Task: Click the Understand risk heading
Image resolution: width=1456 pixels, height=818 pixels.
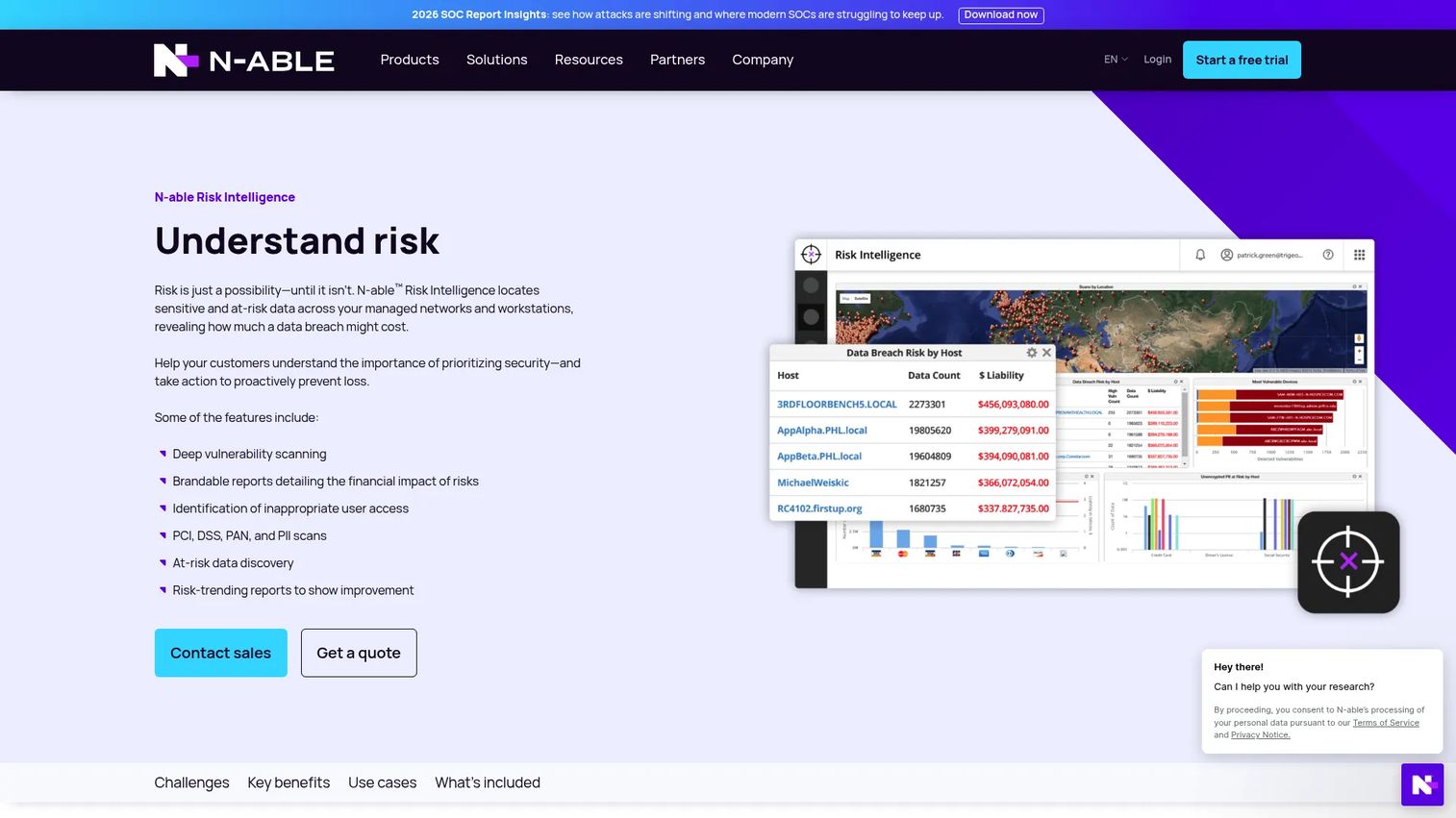Action: coord(297,240)
